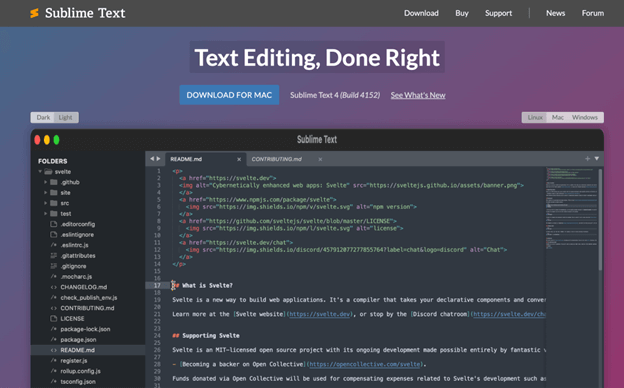Click the FOLDERS sidebar header
Viewport: 624px width, 388px height.
click(x=53, y=161)
